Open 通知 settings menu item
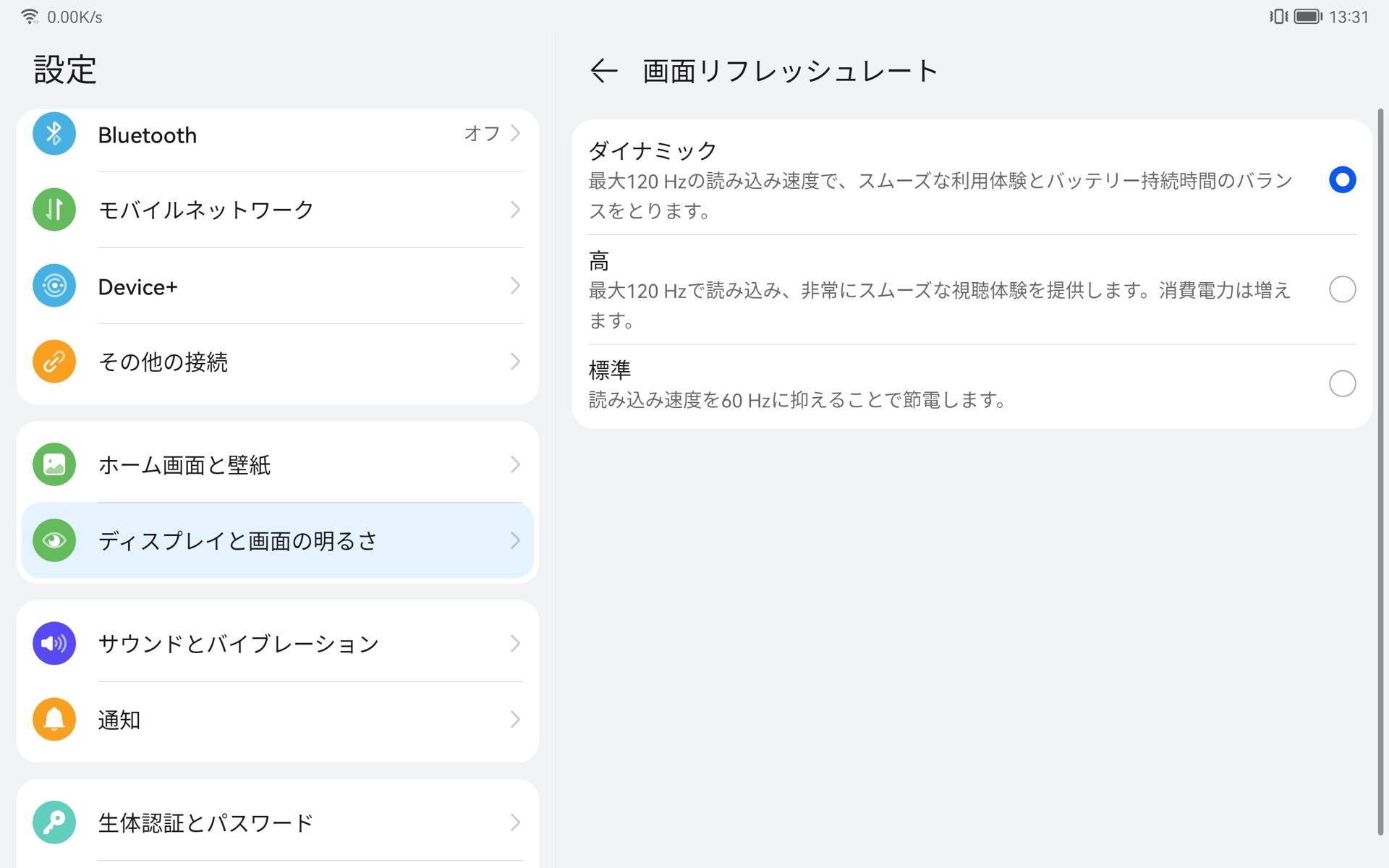 [x=119, y=720]
